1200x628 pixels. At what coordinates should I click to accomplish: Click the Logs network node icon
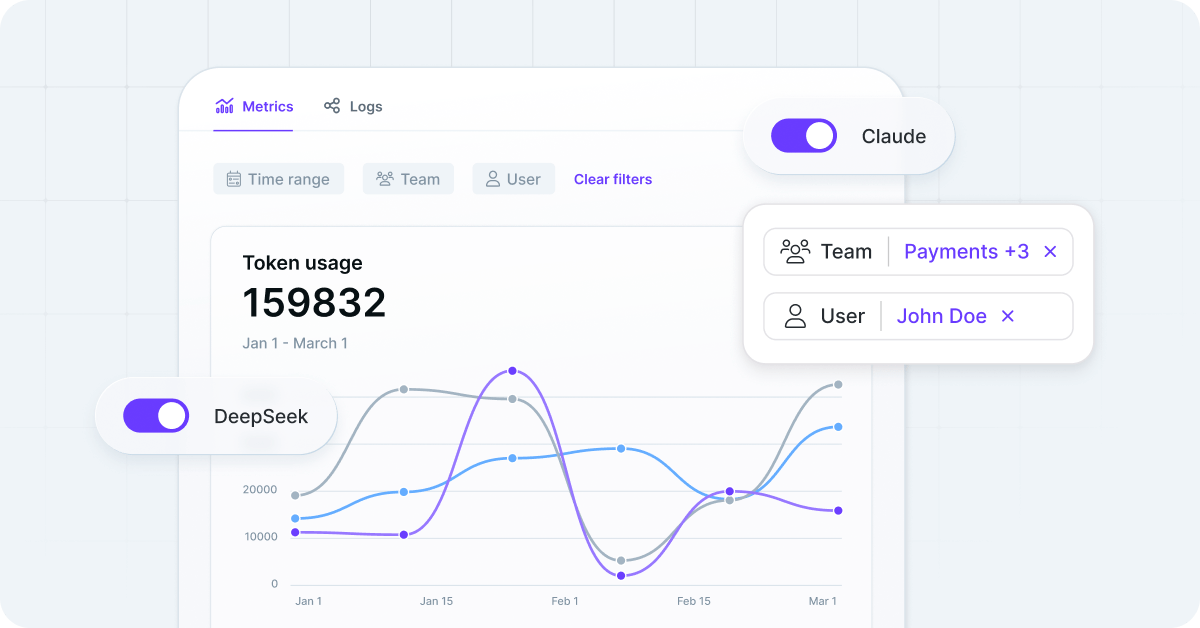[x=332, y=105]
